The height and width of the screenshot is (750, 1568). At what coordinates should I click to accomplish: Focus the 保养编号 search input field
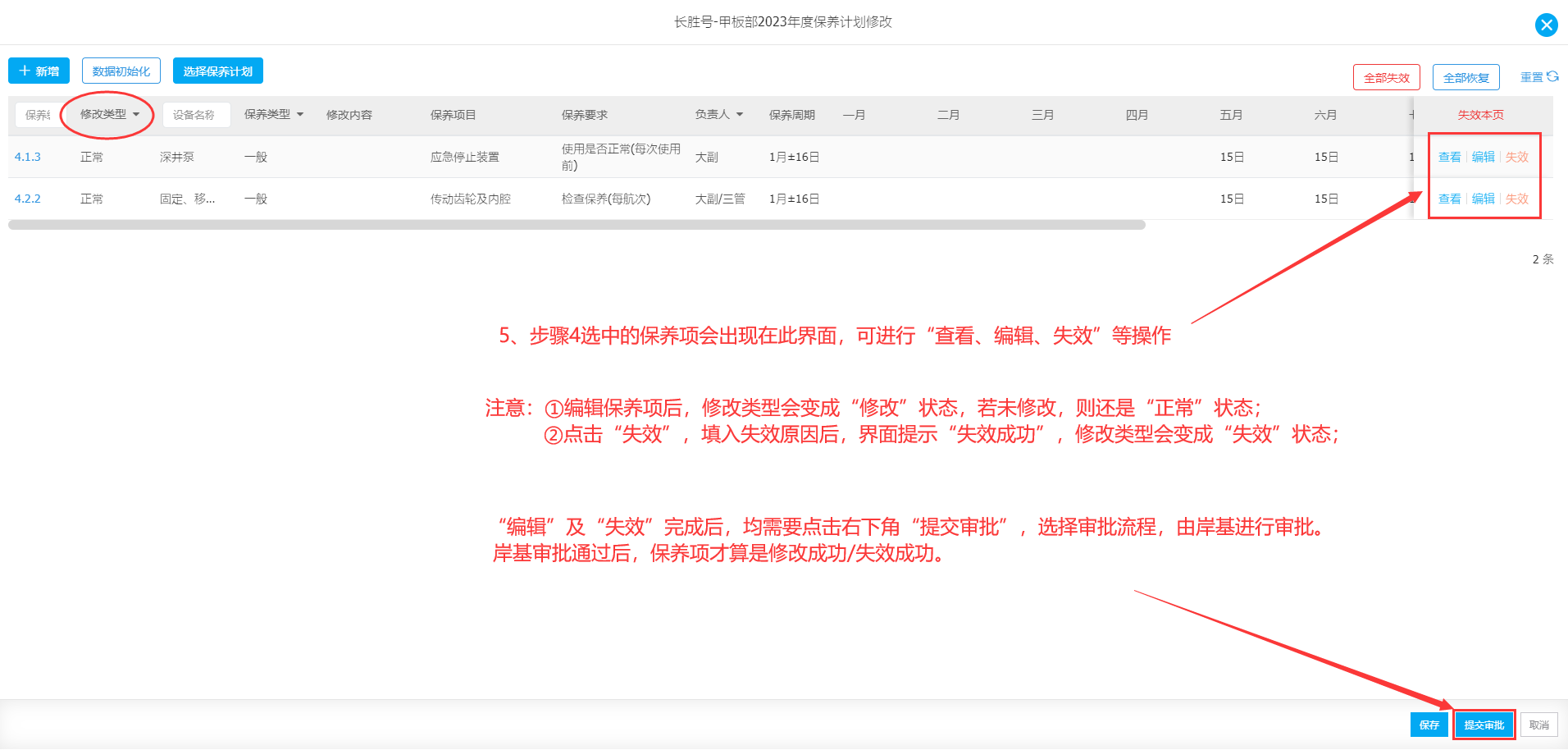tap(37, 115)
